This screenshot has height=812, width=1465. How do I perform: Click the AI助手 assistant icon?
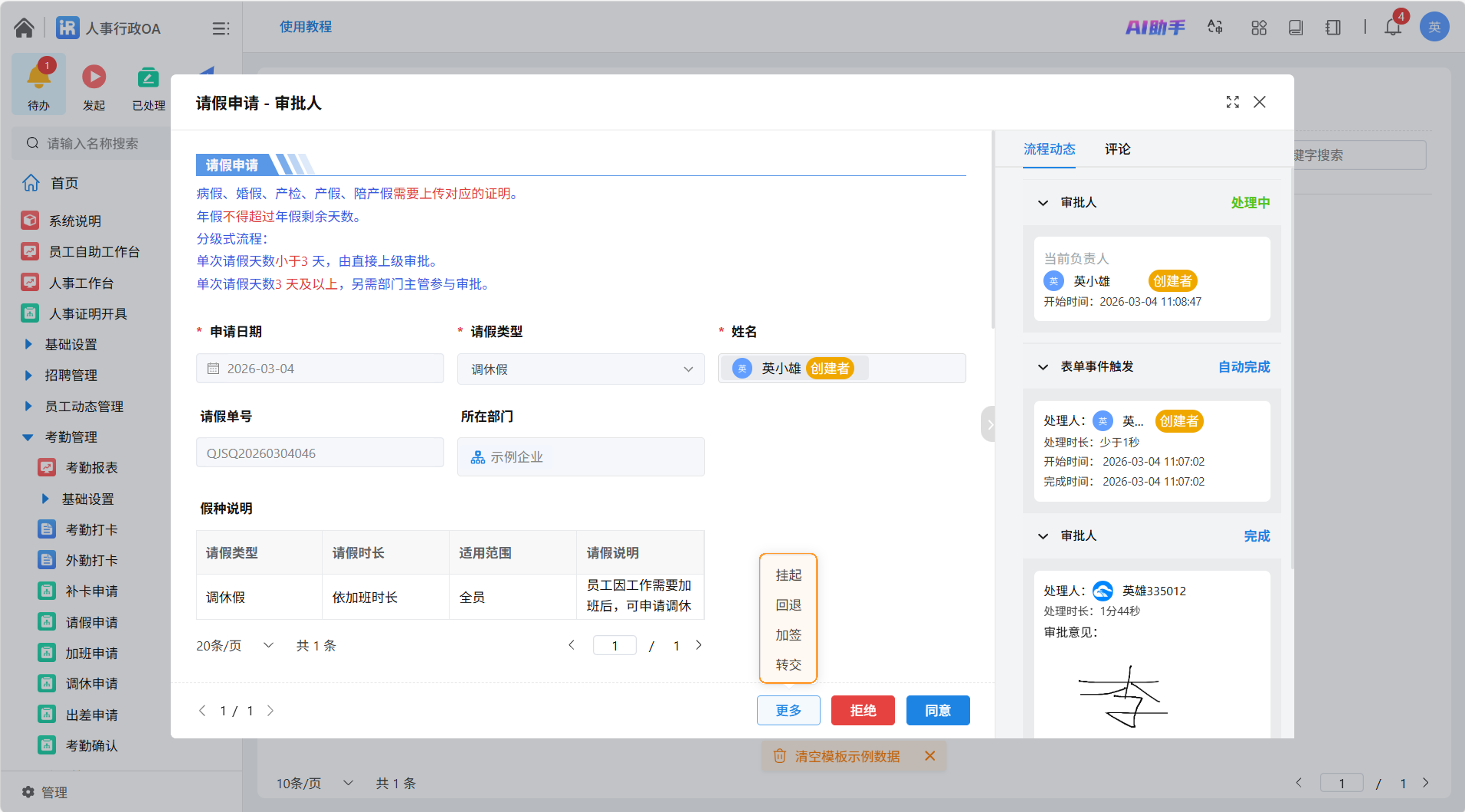1154,27
